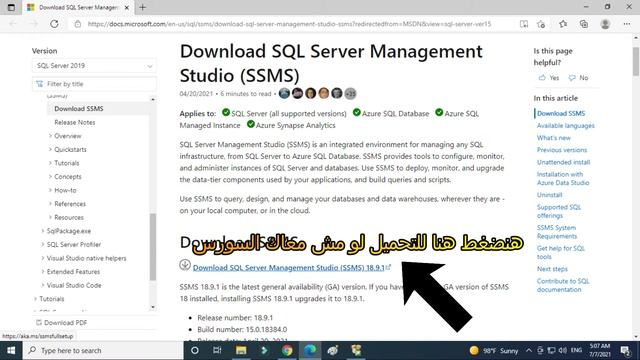
Task: Open Google Chrome from taskbar
Action: tap(287, 350)
